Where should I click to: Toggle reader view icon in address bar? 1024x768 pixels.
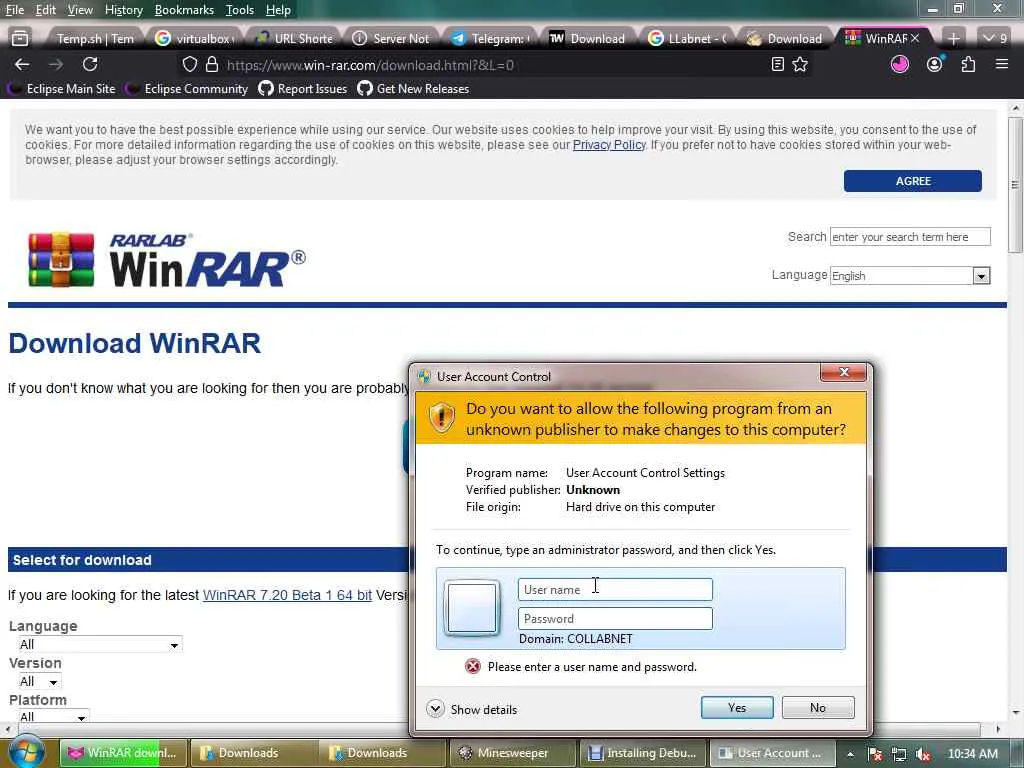coord(777,64)
